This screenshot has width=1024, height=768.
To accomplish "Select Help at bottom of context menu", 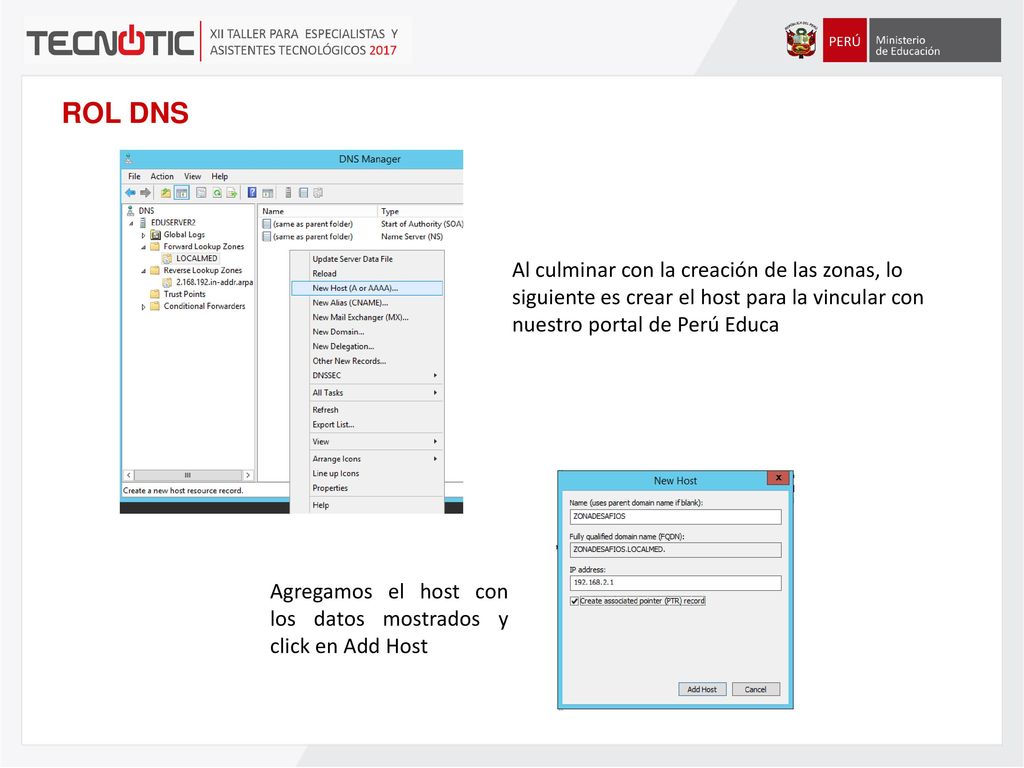I will tap(367, 505).
